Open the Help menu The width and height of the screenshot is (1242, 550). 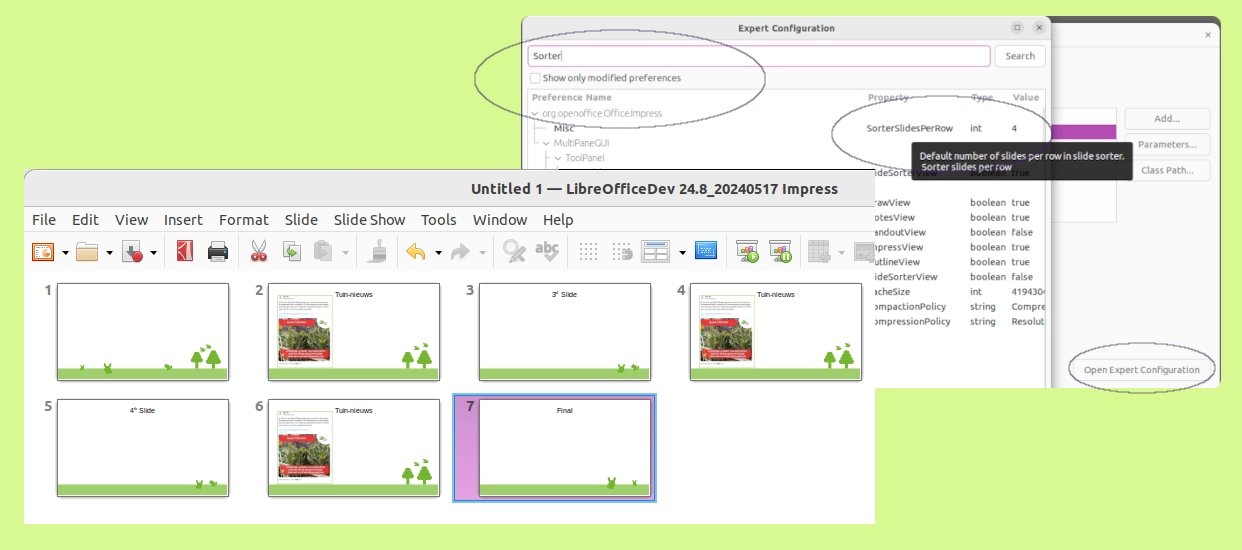click(x=558, y=220)
